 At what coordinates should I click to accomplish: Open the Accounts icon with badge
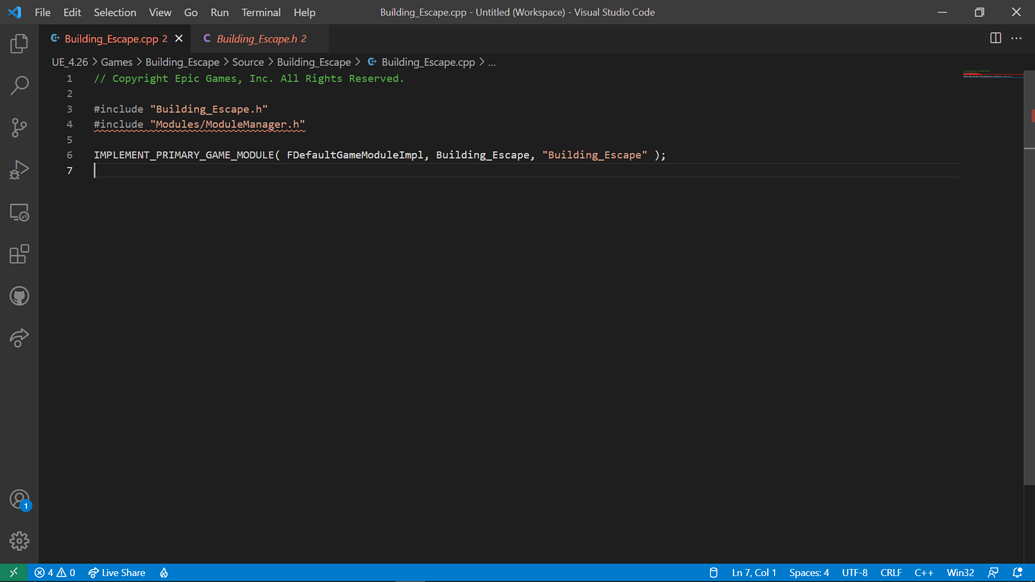click(x=19, y=499)
